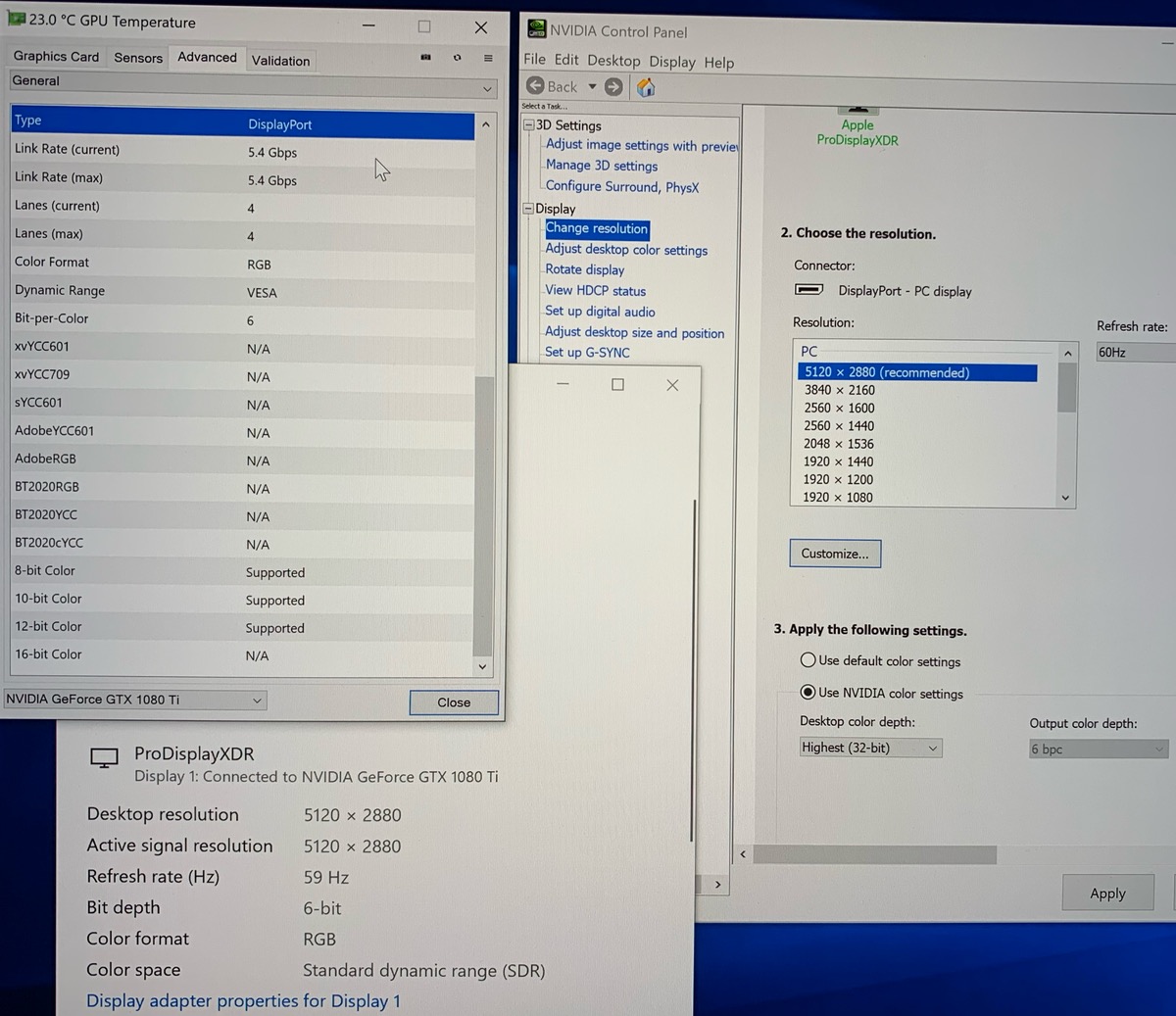Viewport: 1176px width, 1016px height.
Task: Click the GPU-Z Close button
Action: tap(454, 702)
